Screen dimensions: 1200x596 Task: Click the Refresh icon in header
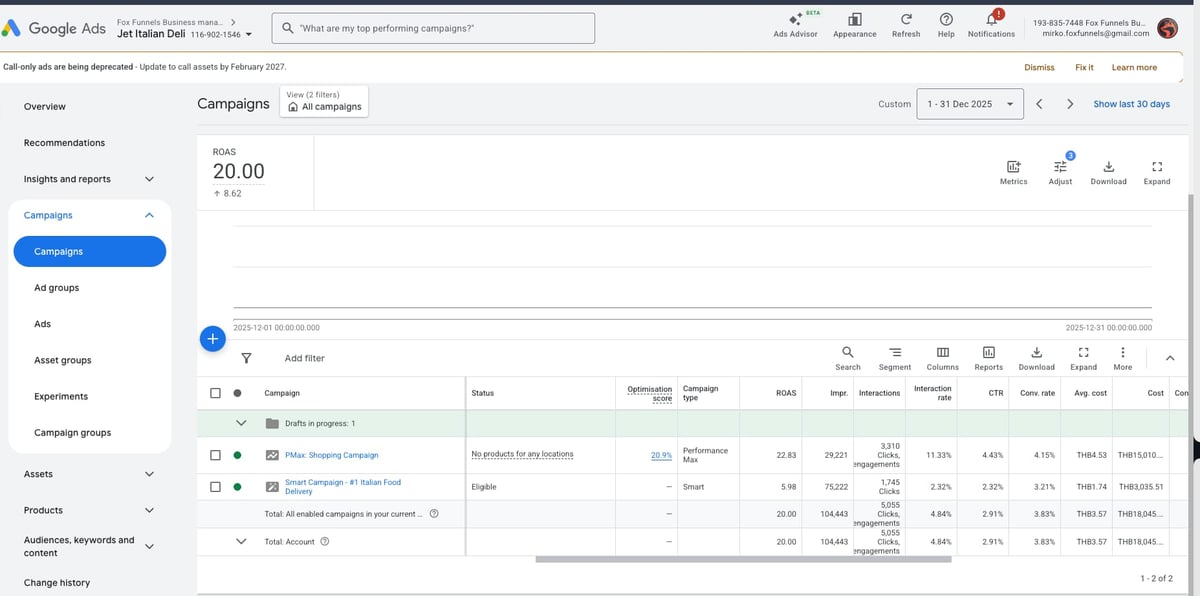[906, 19]
